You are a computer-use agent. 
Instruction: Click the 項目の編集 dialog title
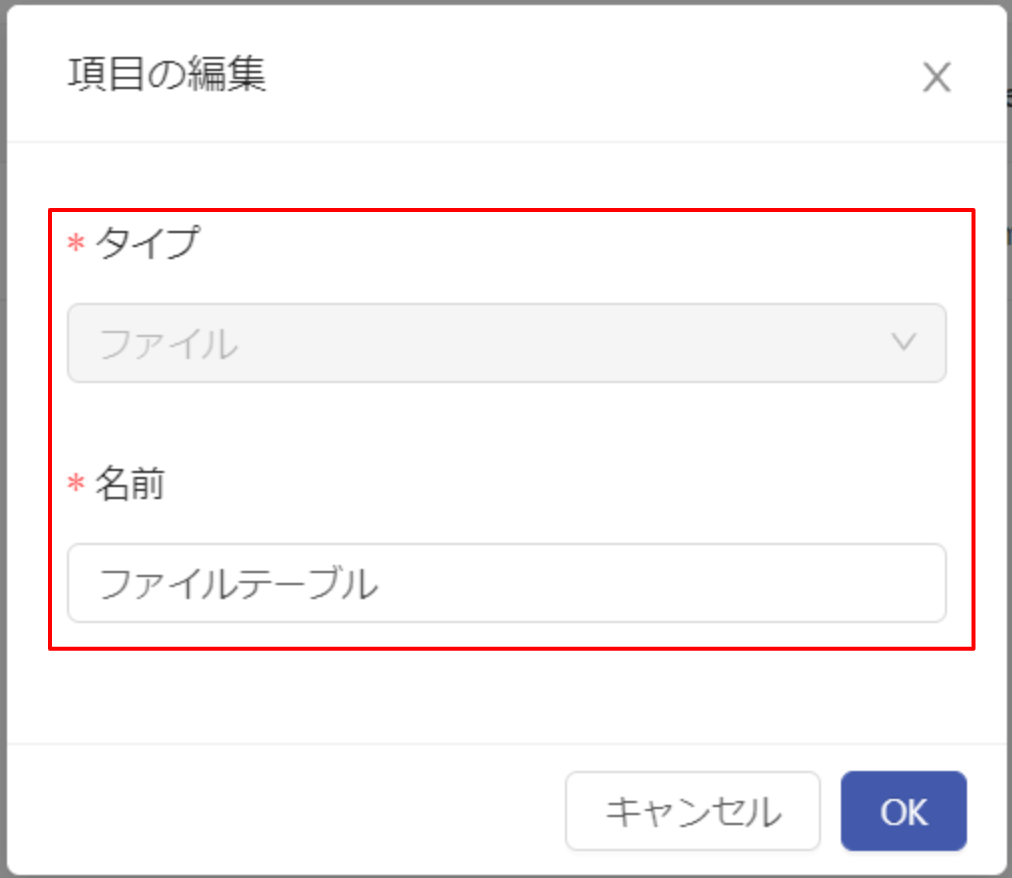point(167,74)
